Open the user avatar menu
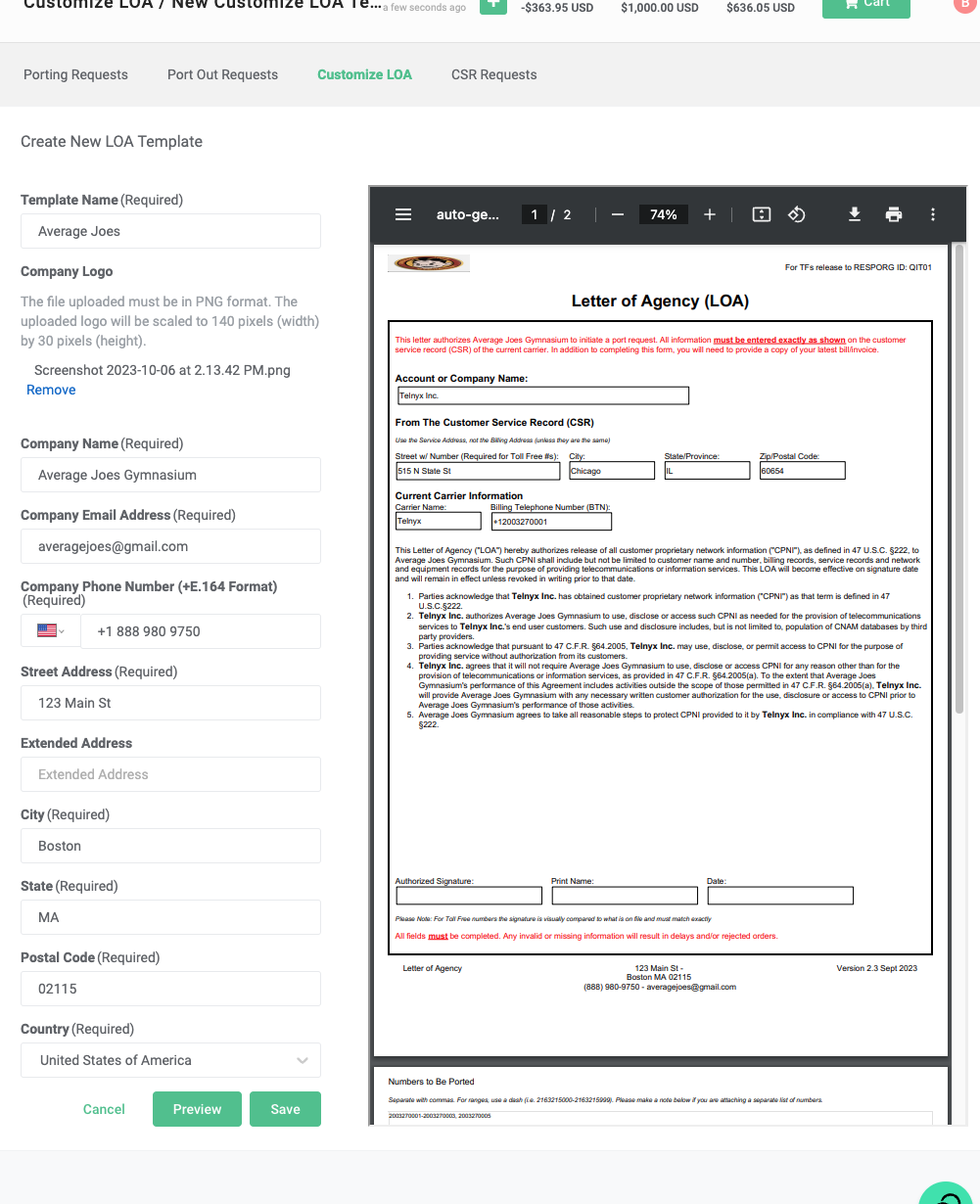 pyautogui.click(x=964, y=5)
